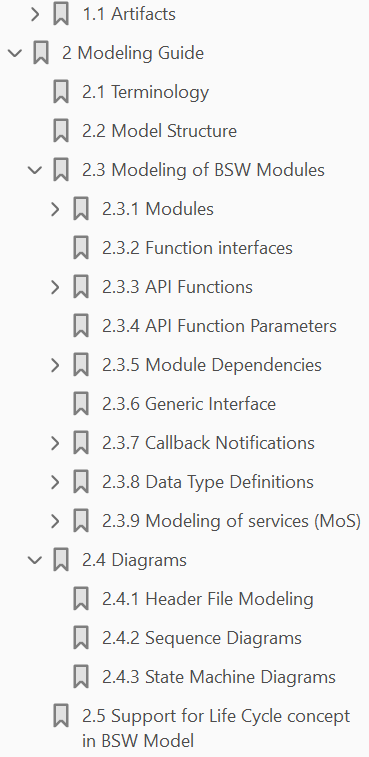Click the bookmark icon for 2.5 Support for Life Cycle

pos(61,716)
